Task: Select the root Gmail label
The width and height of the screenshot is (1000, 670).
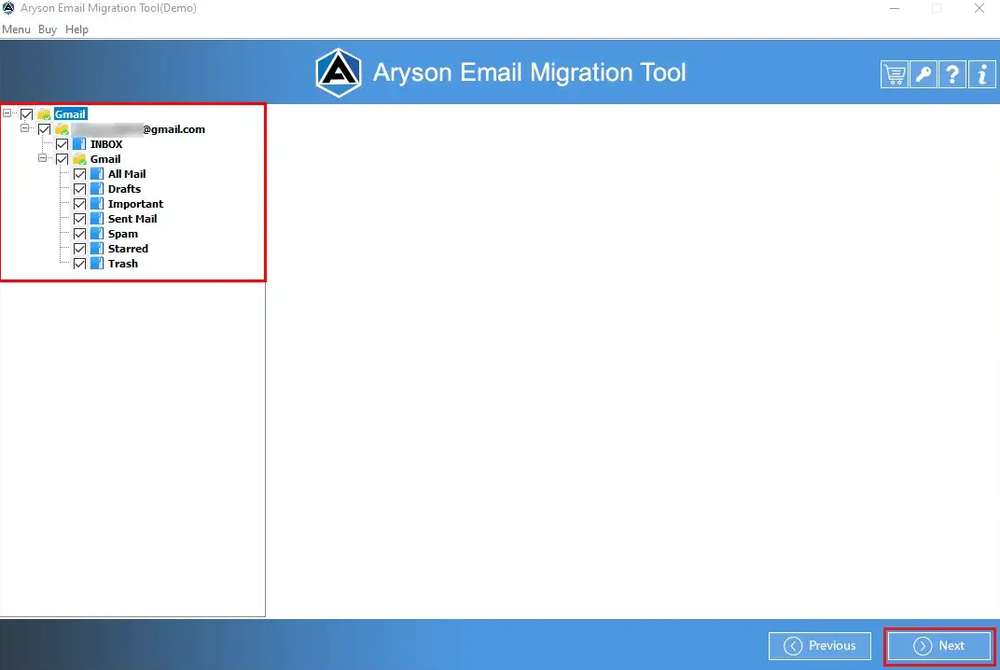Action: pos(70,114)
